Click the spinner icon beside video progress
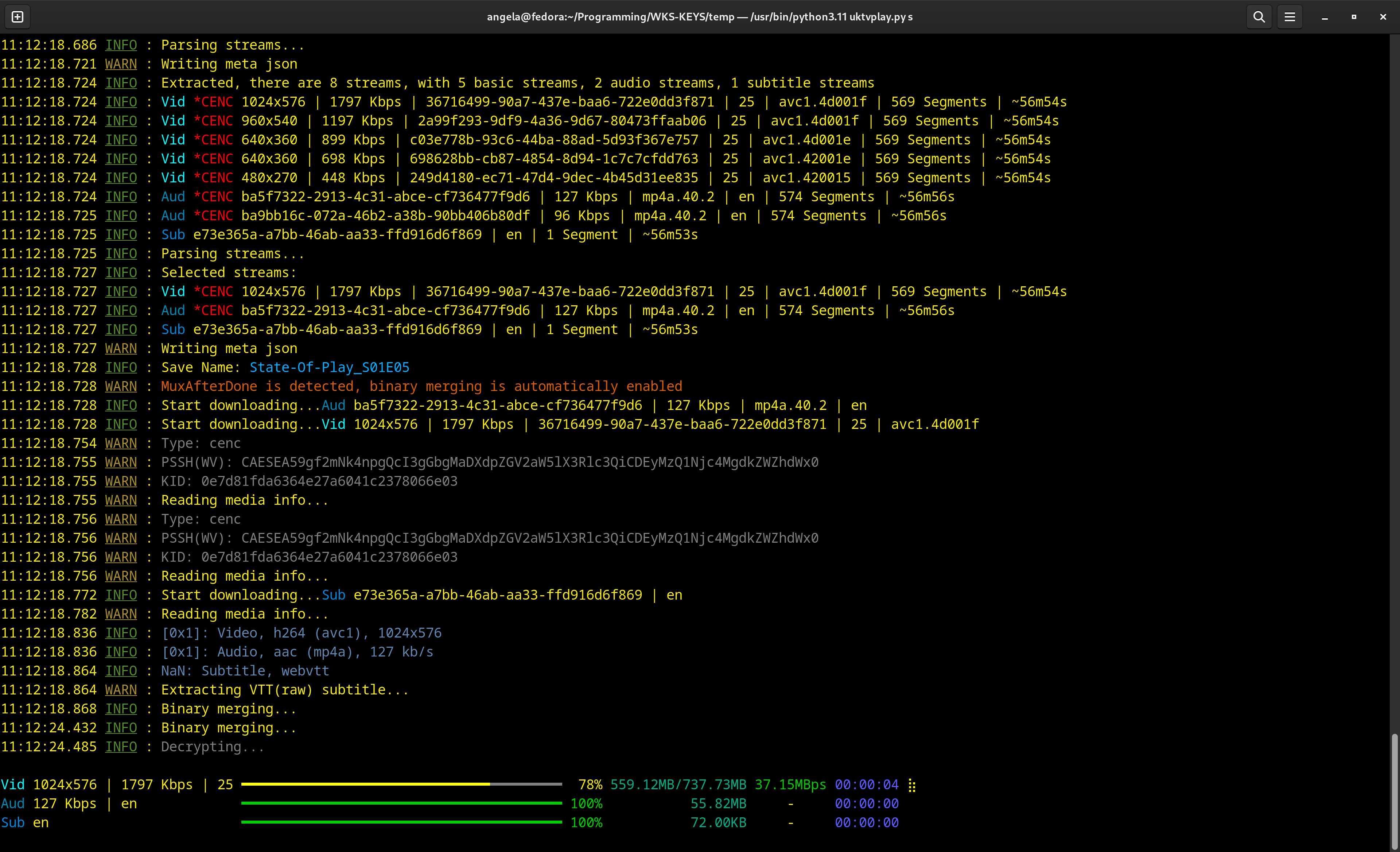Screen dimensions: 1400x852 (x=912, y=785)
